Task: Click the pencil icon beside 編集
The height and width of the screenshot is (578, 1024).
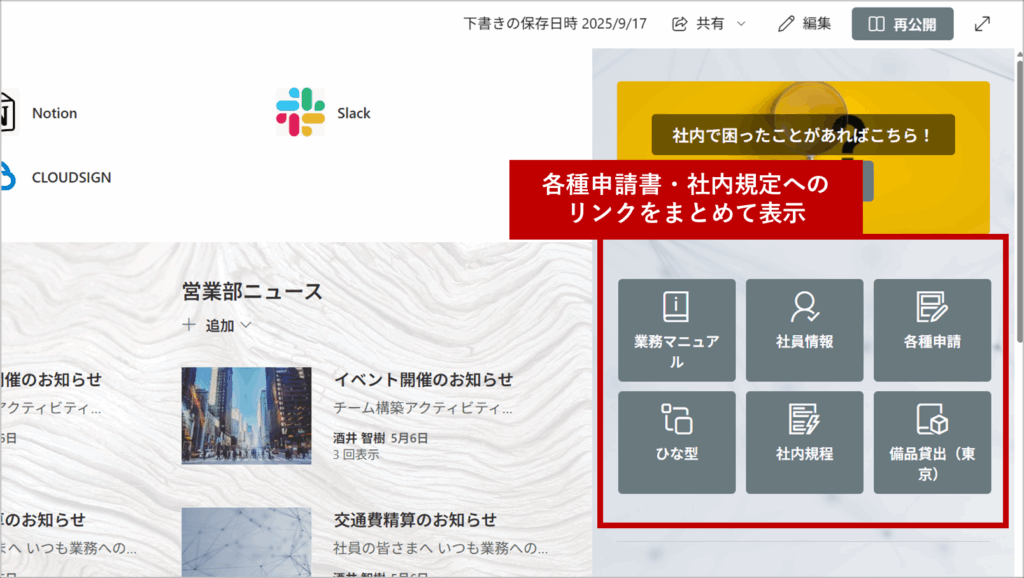Action: 786,24
